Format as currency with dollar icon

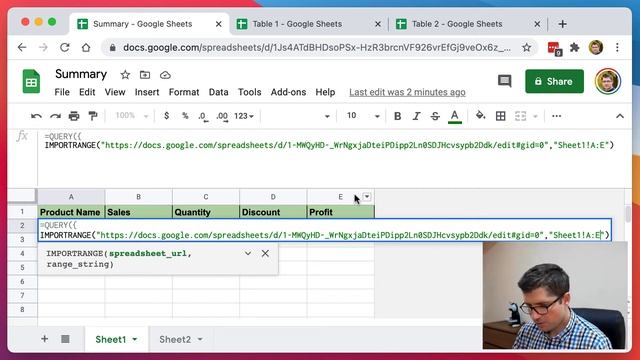[x=167, y=116]
